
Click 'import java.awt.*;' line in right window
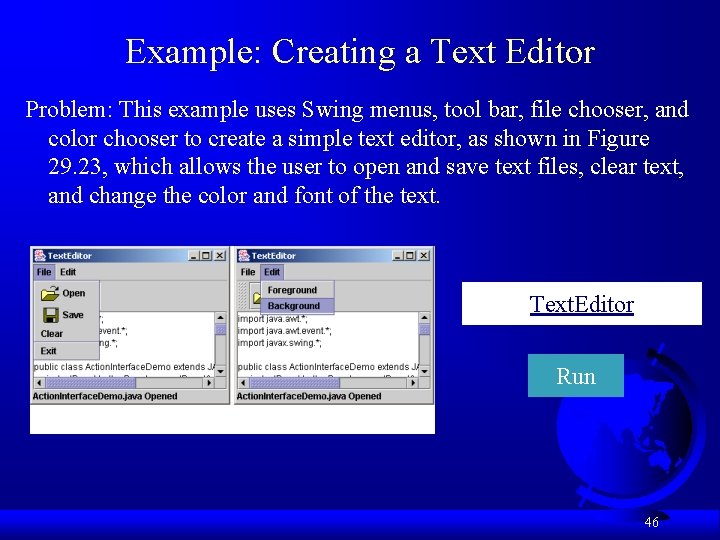click(x=273, y=319)
